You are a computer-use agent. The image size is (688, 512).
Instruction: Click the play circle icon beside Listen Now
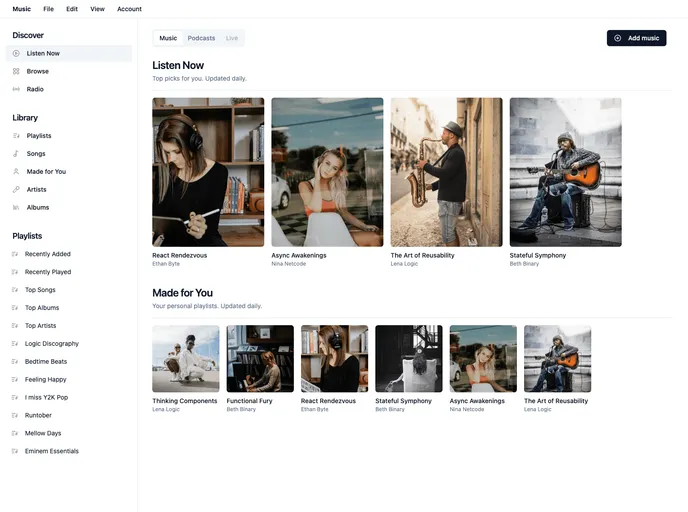[16, 53]
